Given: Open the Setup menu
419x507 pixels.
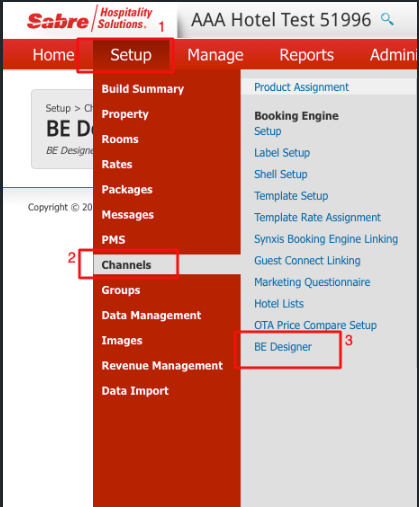Looking at the screenshot, I should (131, 55).
